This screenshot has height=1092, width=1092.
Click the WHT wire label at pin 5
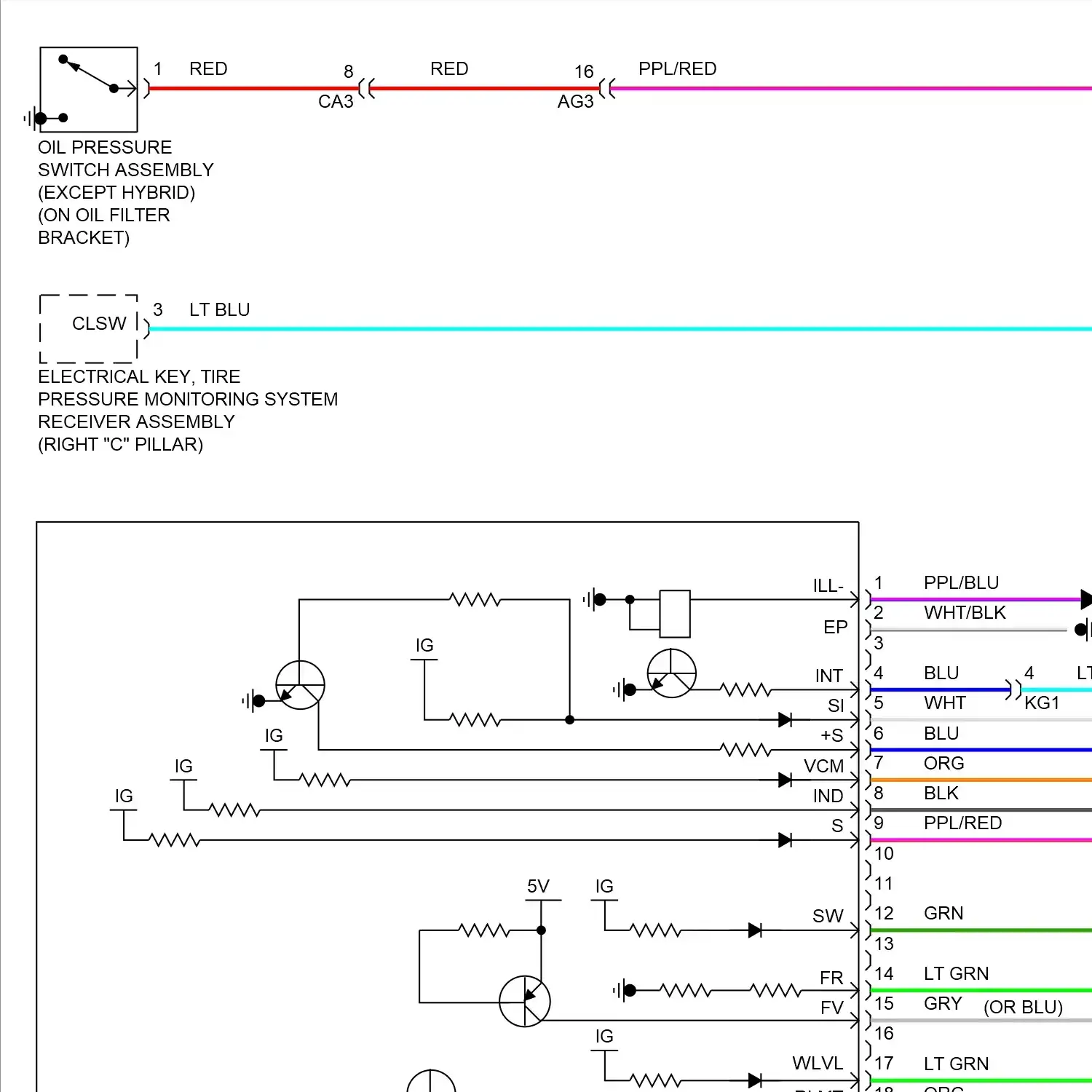click(x=944, y=703)
